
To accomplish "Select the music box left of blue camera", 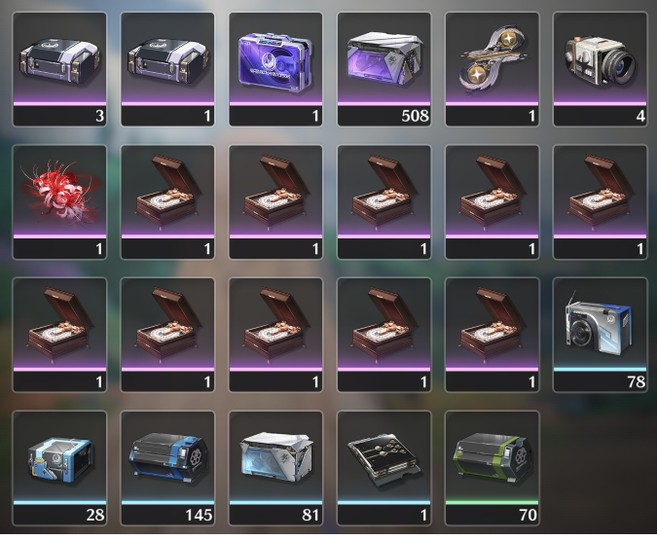I will [x=492, y=335].
